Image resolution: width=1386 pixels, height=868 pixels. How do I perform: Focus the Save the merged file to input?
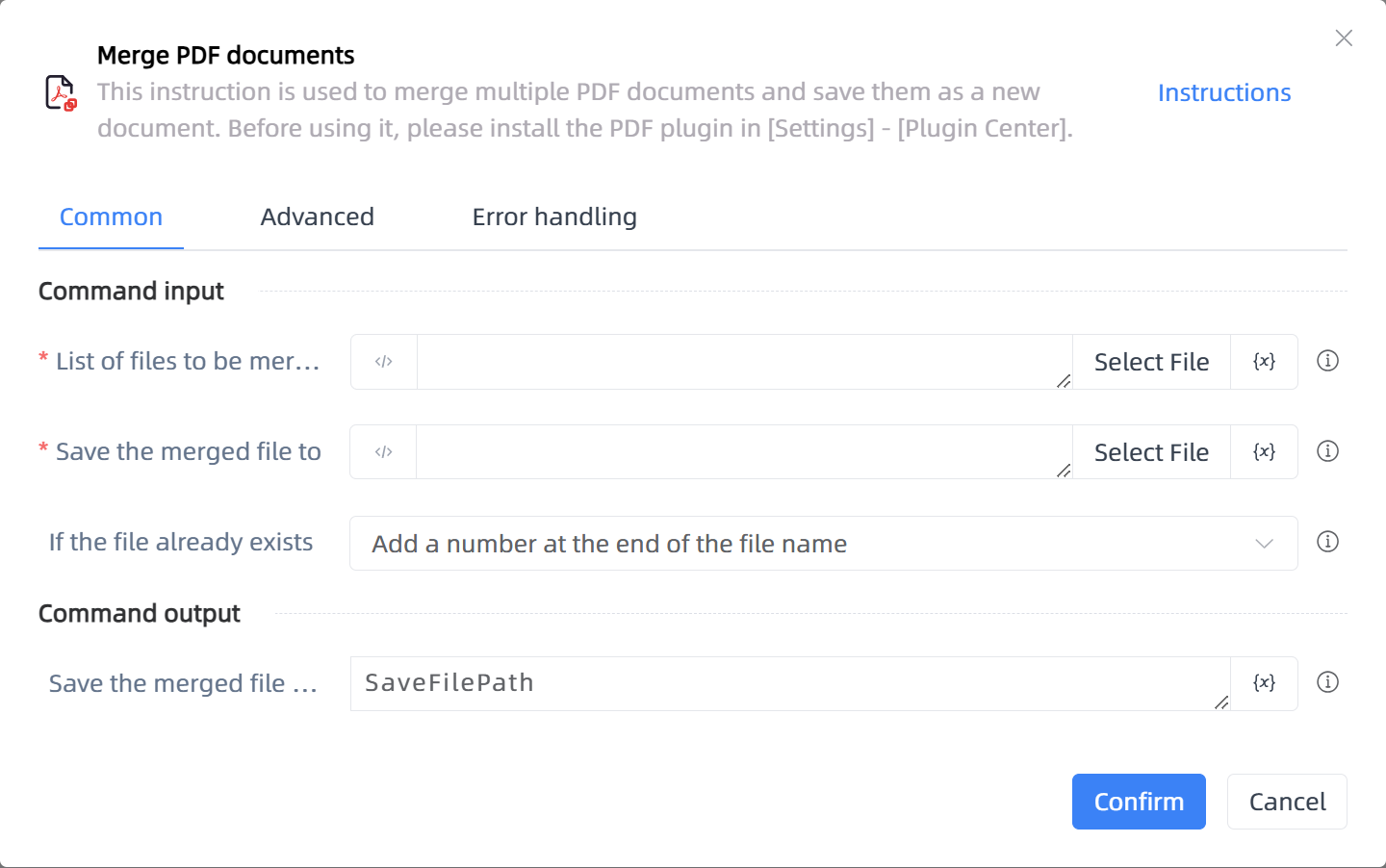(745, 452)
